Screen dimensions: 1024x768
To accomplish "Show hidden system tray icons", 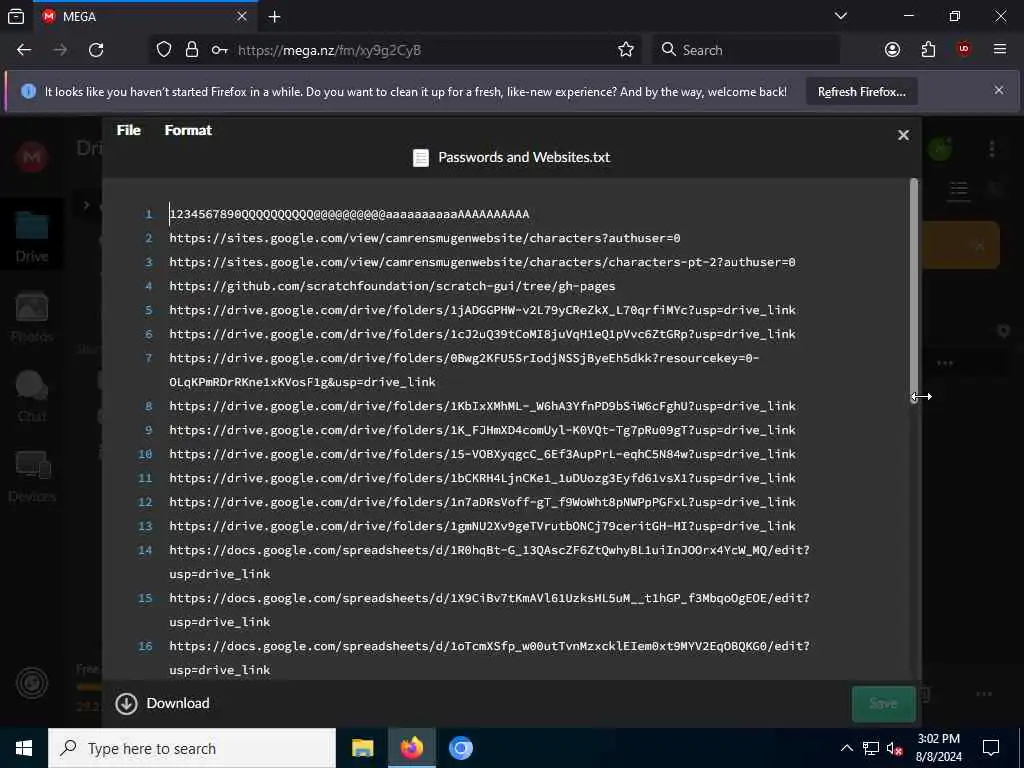I will [846, 748].
